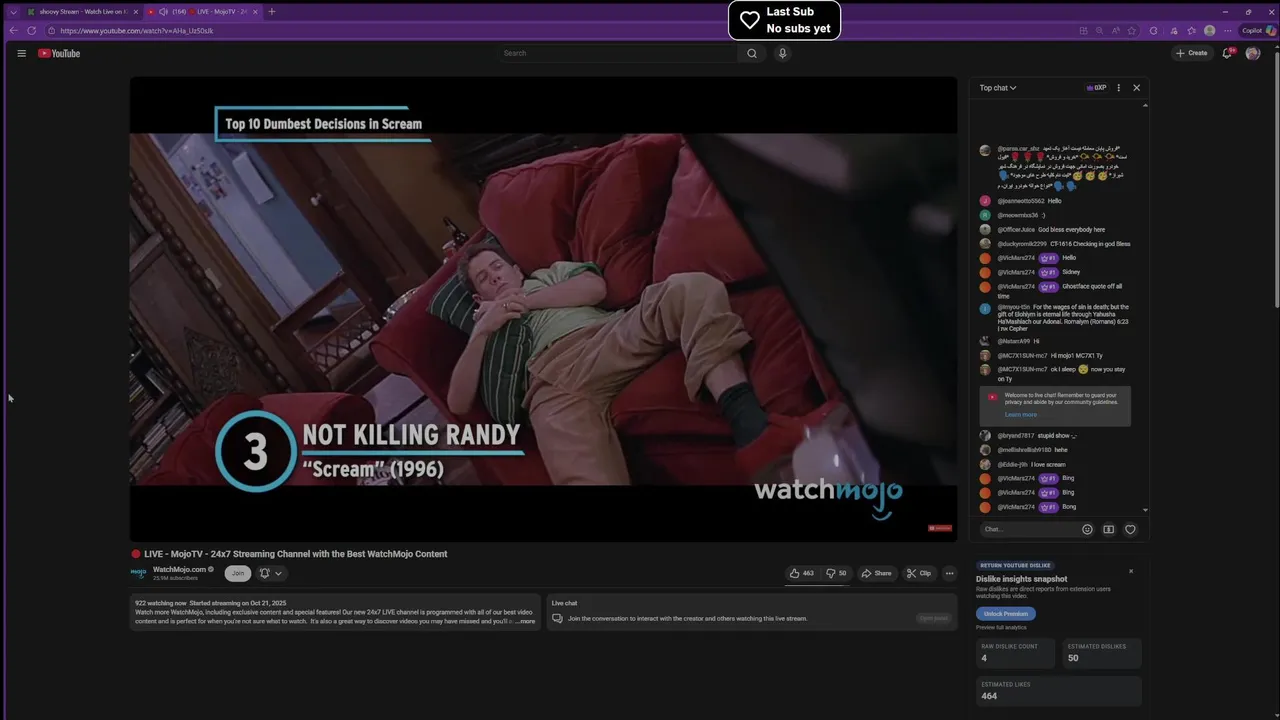Screen dimensions: 1280x720
Task: Click the Open panel button for live chat
Action: click(933, 618)
